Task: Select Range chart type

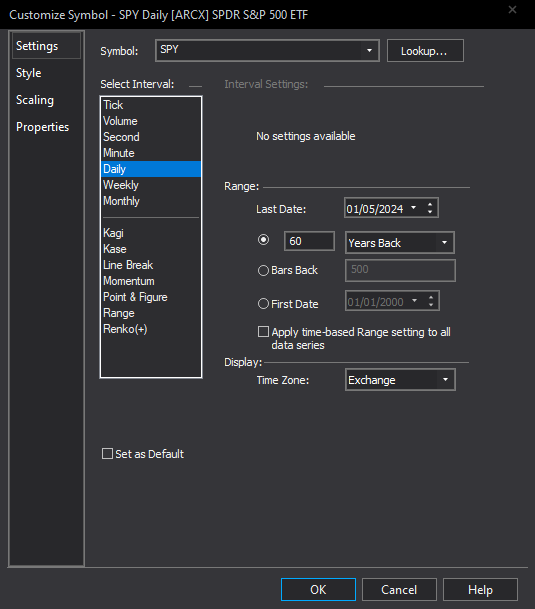Action: pyautogui.click(x=151, y=313)
